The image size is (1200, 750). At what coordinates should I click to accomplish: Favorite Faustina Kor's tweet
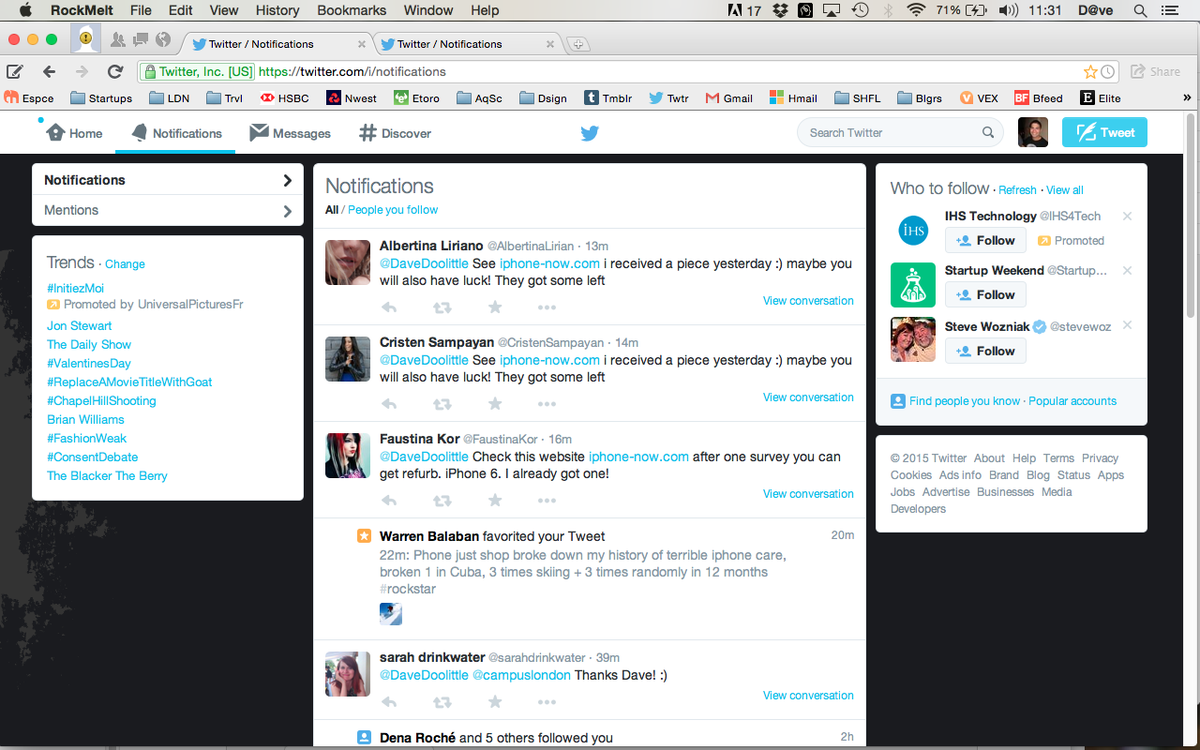click(494, 500)
